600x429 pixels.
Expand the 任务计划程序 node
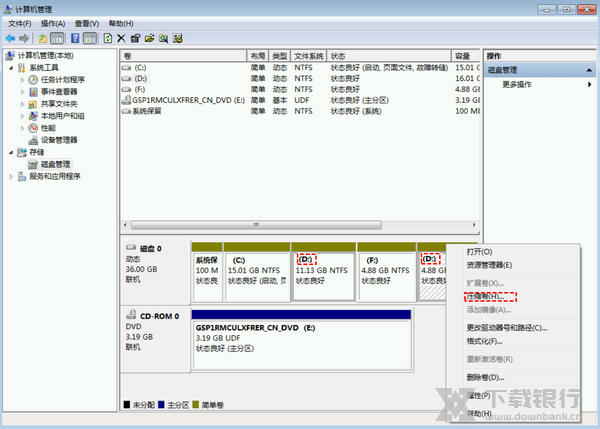(23, 80)
